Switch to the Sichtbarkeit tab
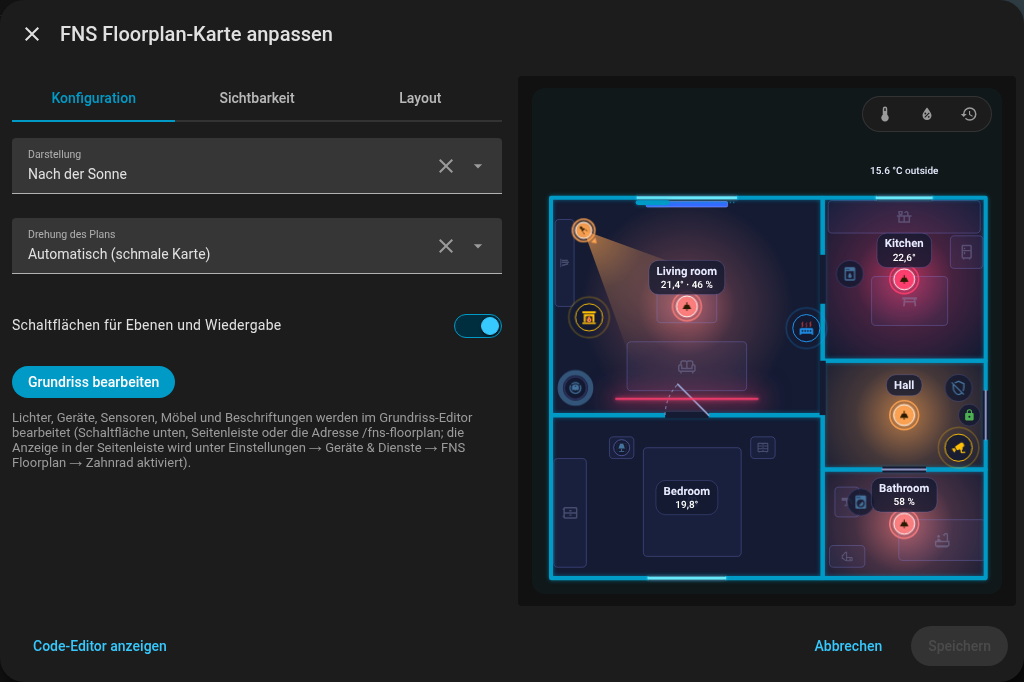The image size is (1024, 682). [x=257, y=98]
